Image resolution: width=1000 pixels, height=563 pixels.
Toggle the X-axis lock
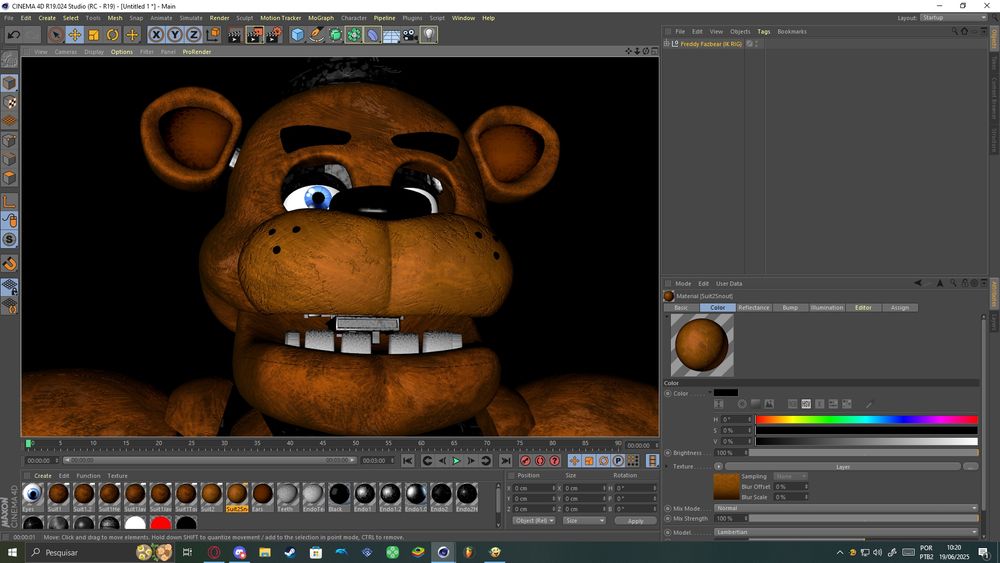(155, 35)
